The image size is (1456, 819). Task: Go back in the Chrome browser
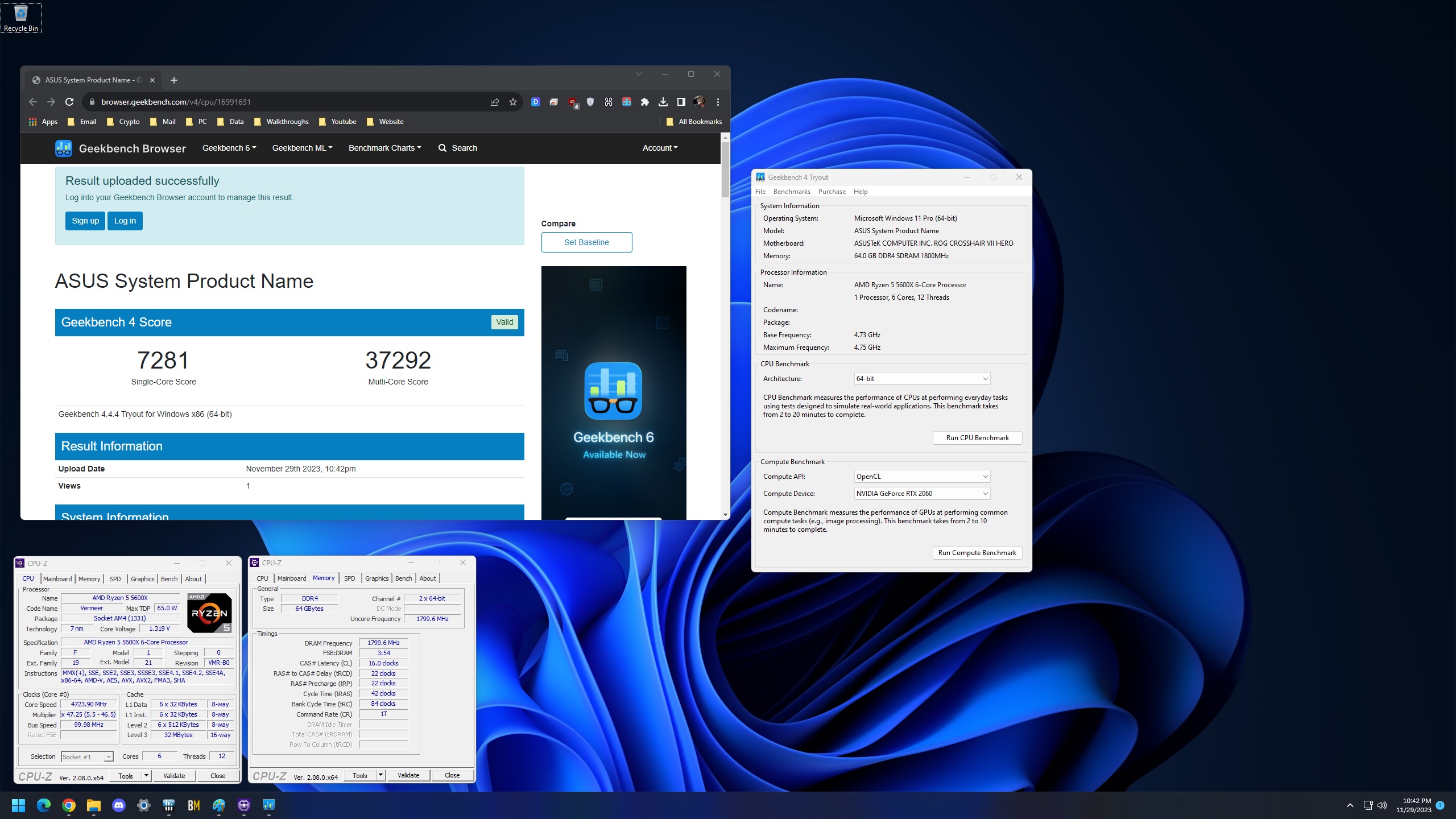33,102
